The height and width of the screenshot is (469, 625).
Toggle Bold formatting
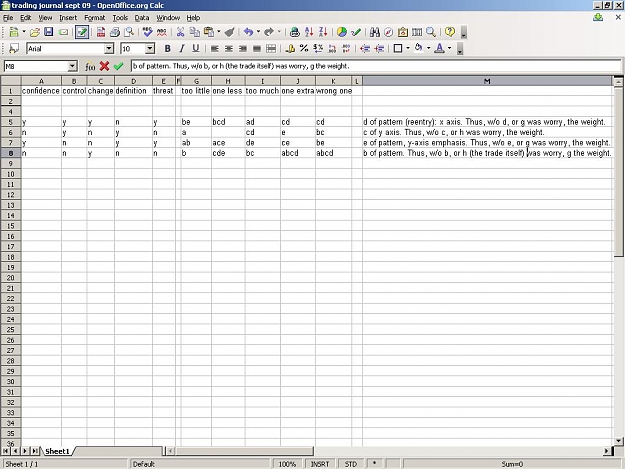coord(167,49)
